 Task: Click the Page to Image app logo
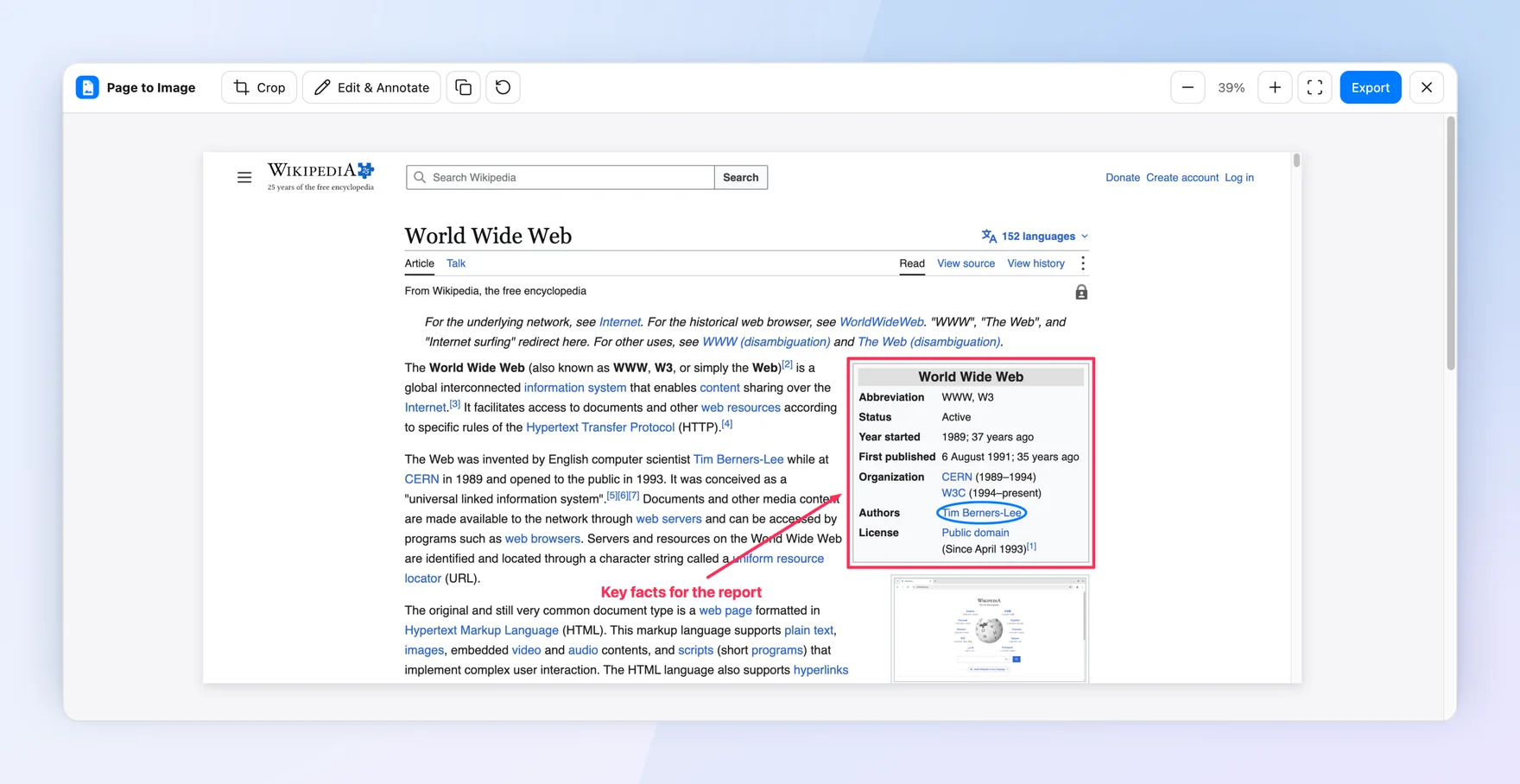pyautogui.click(x=87, y=87)
